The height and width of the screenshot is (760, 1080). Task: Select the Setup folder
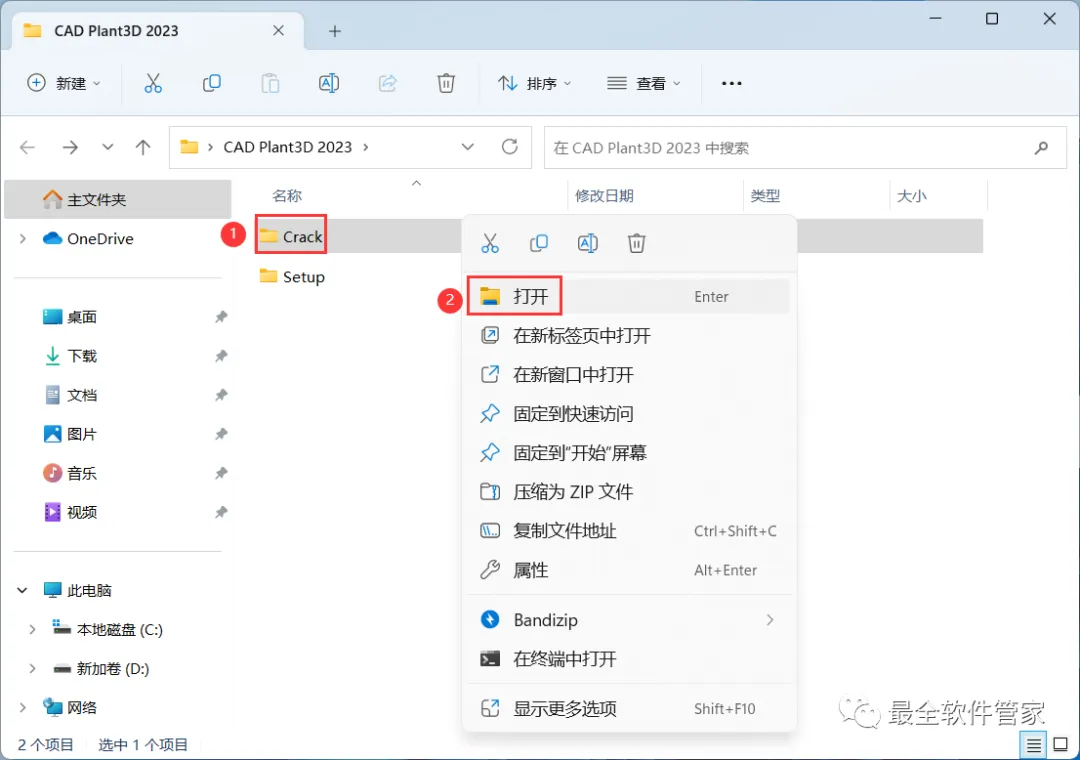click(x=292, y=277)
